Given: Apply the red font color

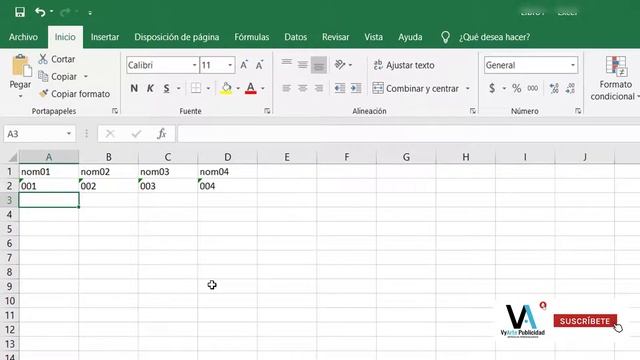Looking at the screenshot, I should [x=251, y=88].
